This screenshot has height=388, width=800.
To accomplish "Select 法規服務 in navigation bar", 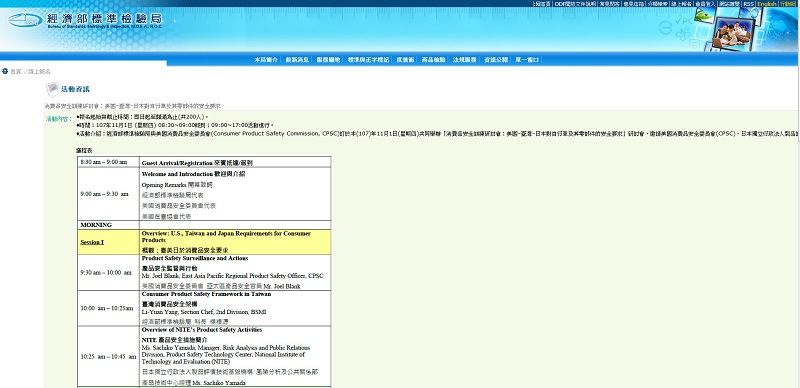I will click(x=465, y=60).
